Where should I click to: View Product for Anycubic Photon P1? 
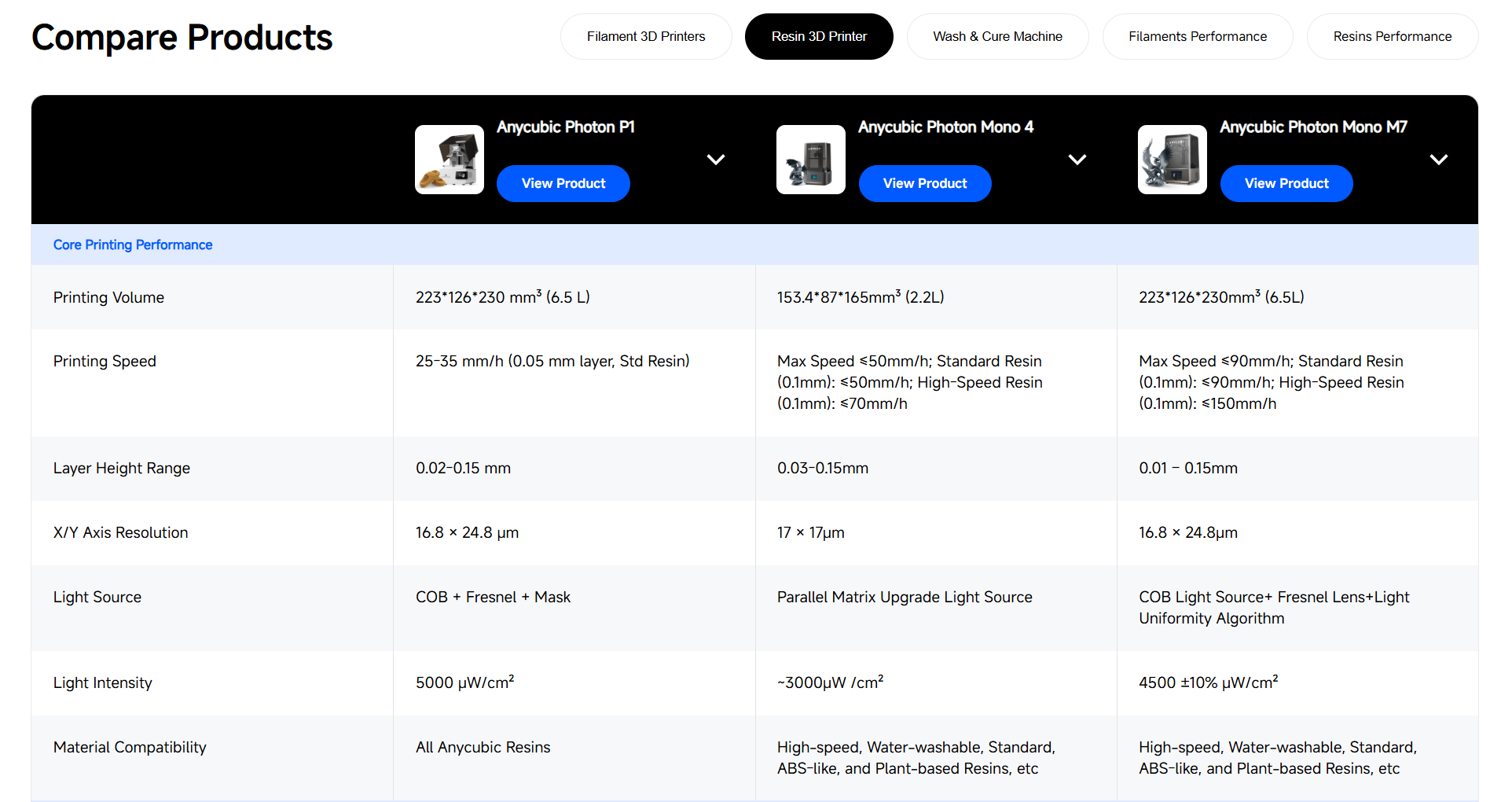[563, 183]
